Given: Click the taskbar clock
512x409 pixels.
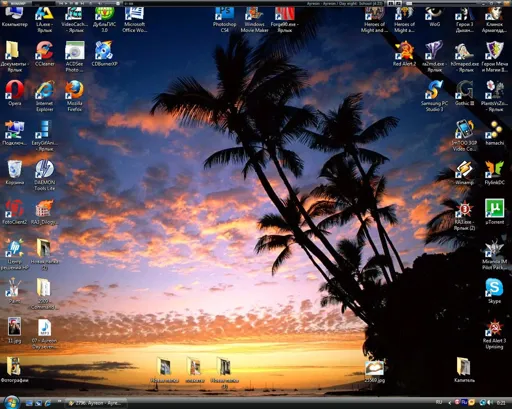Looking at the screenshot, I should [501, 403].
